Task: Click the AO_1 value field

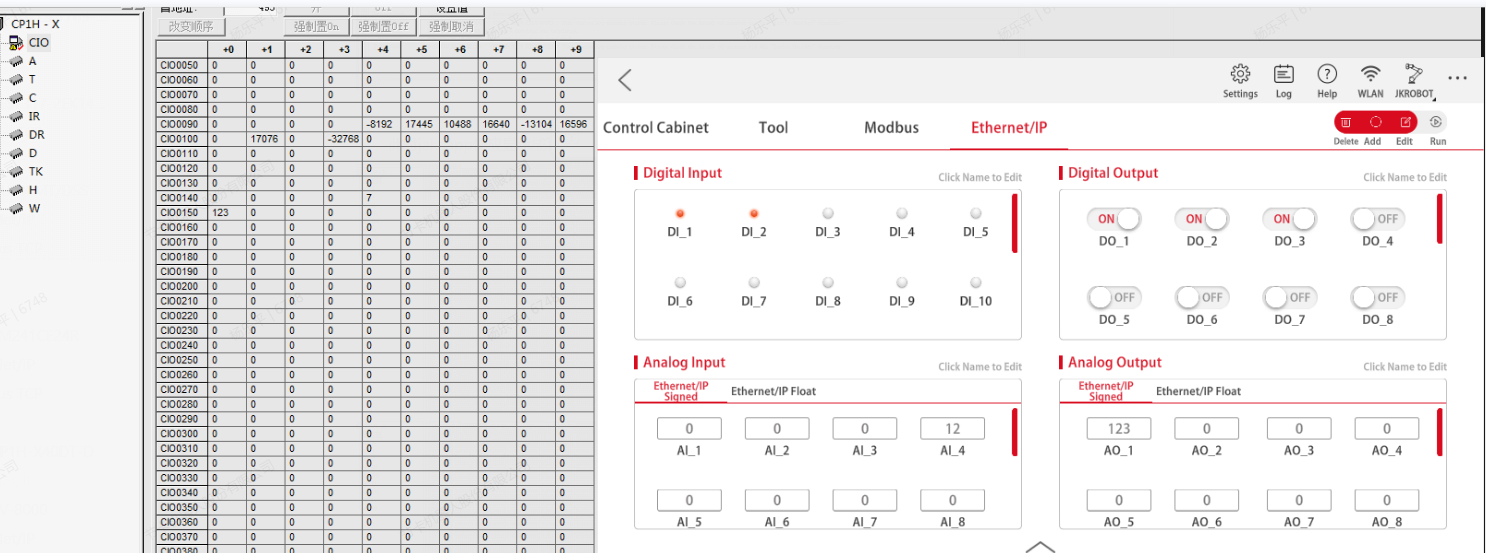Action: 1118,428
